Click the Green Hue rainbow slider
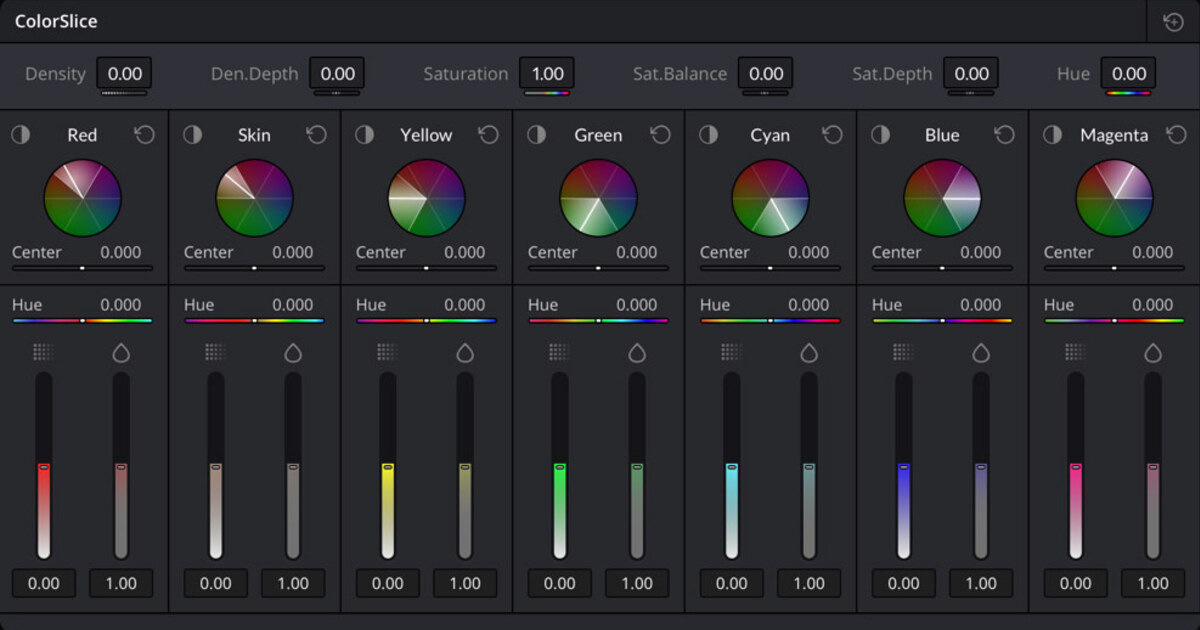Viewport: 1200px width, 630px height. pyautogui.click(x=598, y=320)
